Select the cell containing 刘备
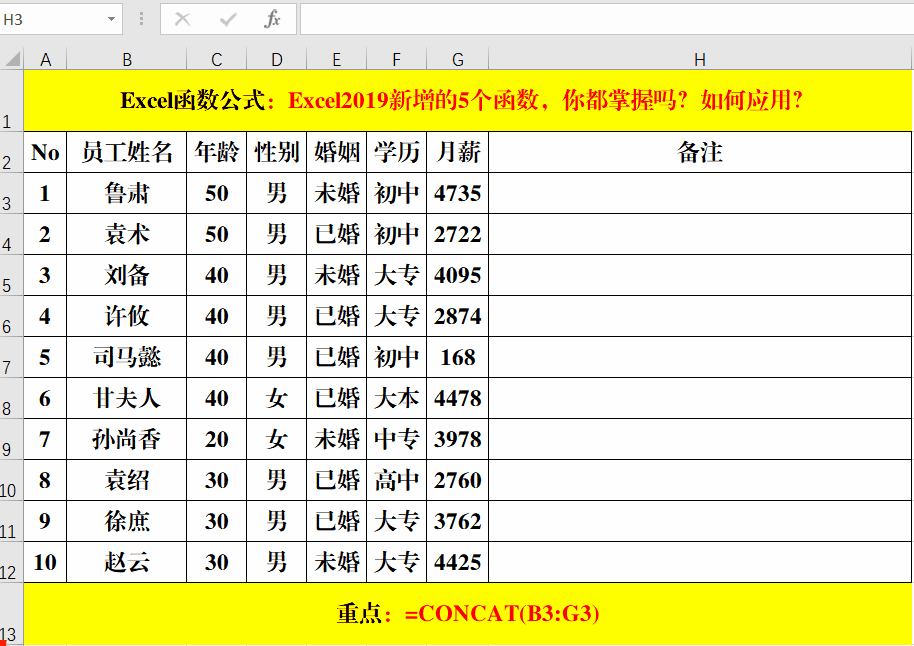 click(126, 275)
